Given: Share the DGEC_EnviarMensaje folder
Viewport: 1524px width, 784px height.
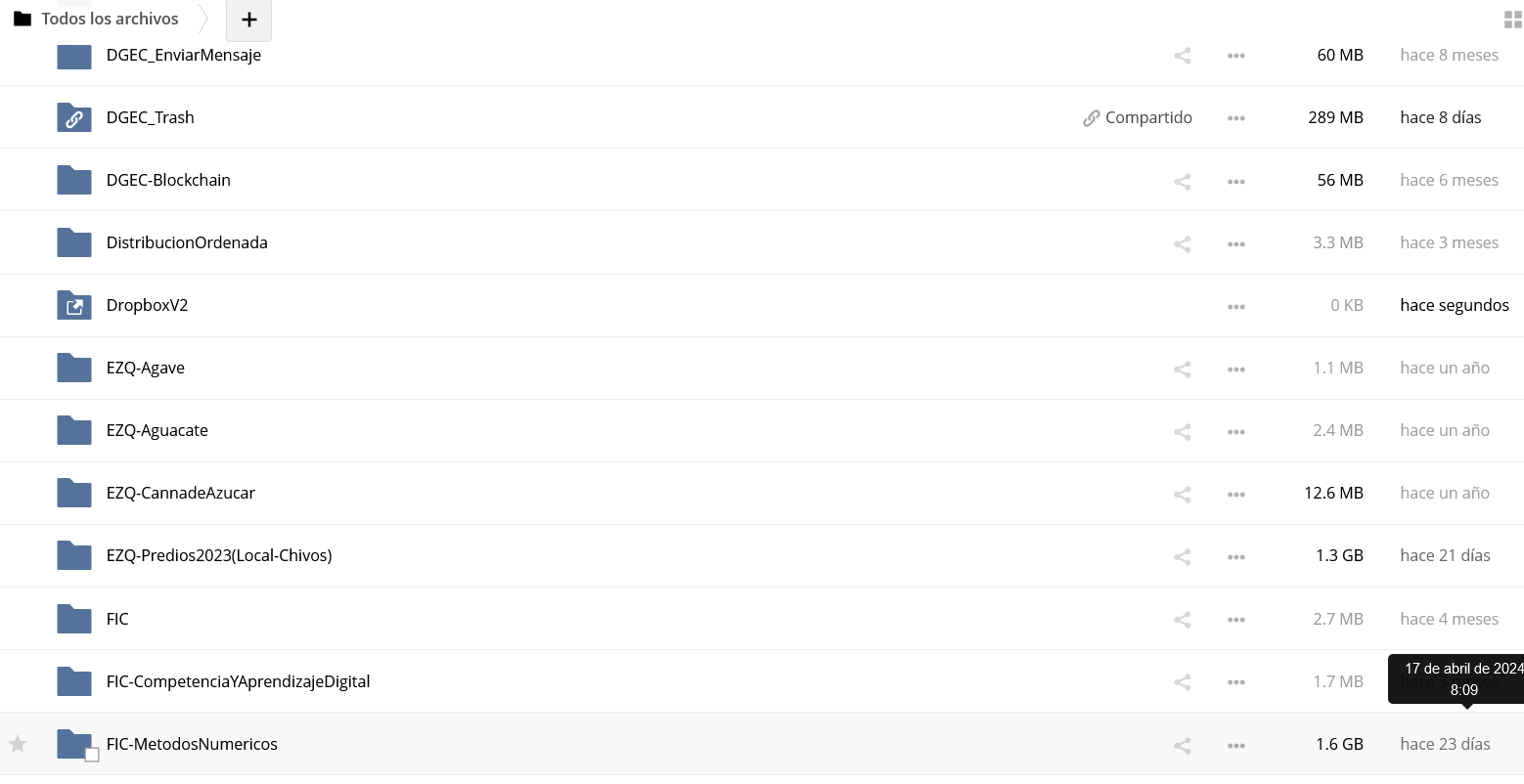Looking at the screenshot, I should tap(1182, 56).
